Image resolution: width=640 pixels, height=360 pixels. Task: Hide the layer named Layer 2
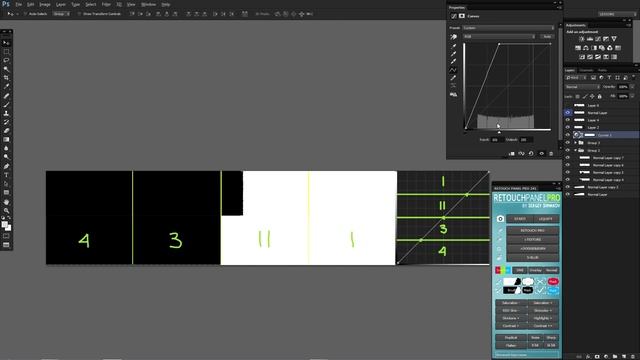pyautogui.click(x=567, y=127)
